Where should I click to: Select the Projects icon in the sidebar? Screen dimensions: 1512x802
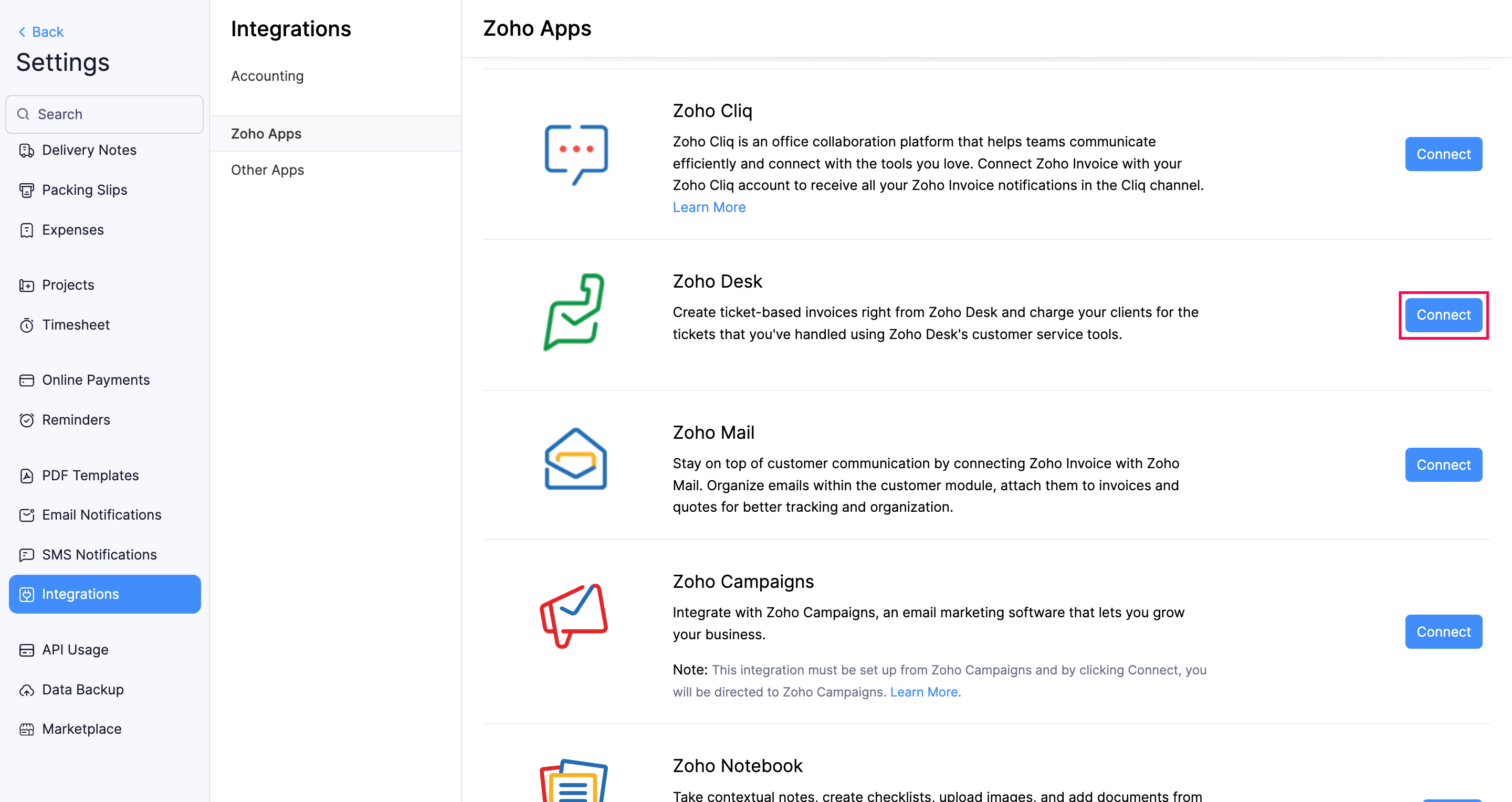tap(27, 285)
